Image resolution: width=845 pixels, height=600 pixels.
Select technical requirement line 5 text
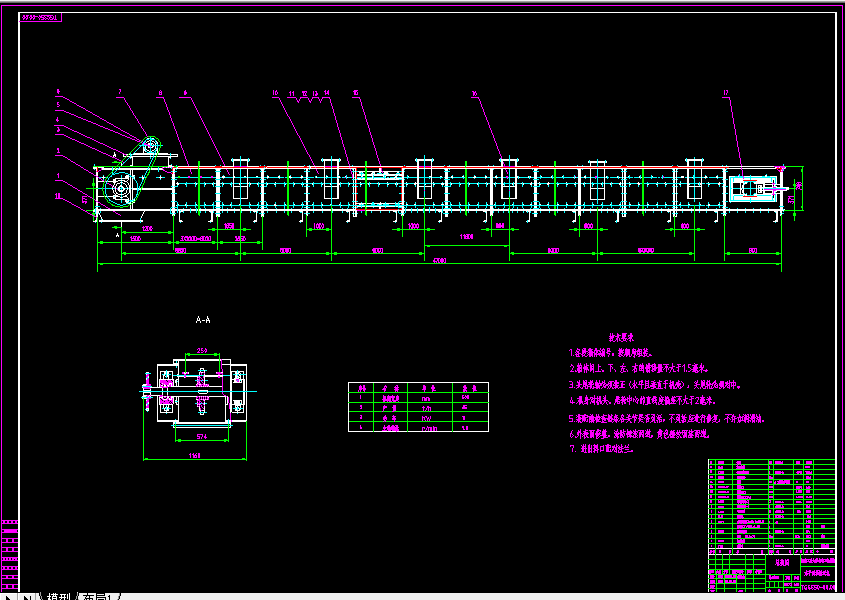click(667, 418)
